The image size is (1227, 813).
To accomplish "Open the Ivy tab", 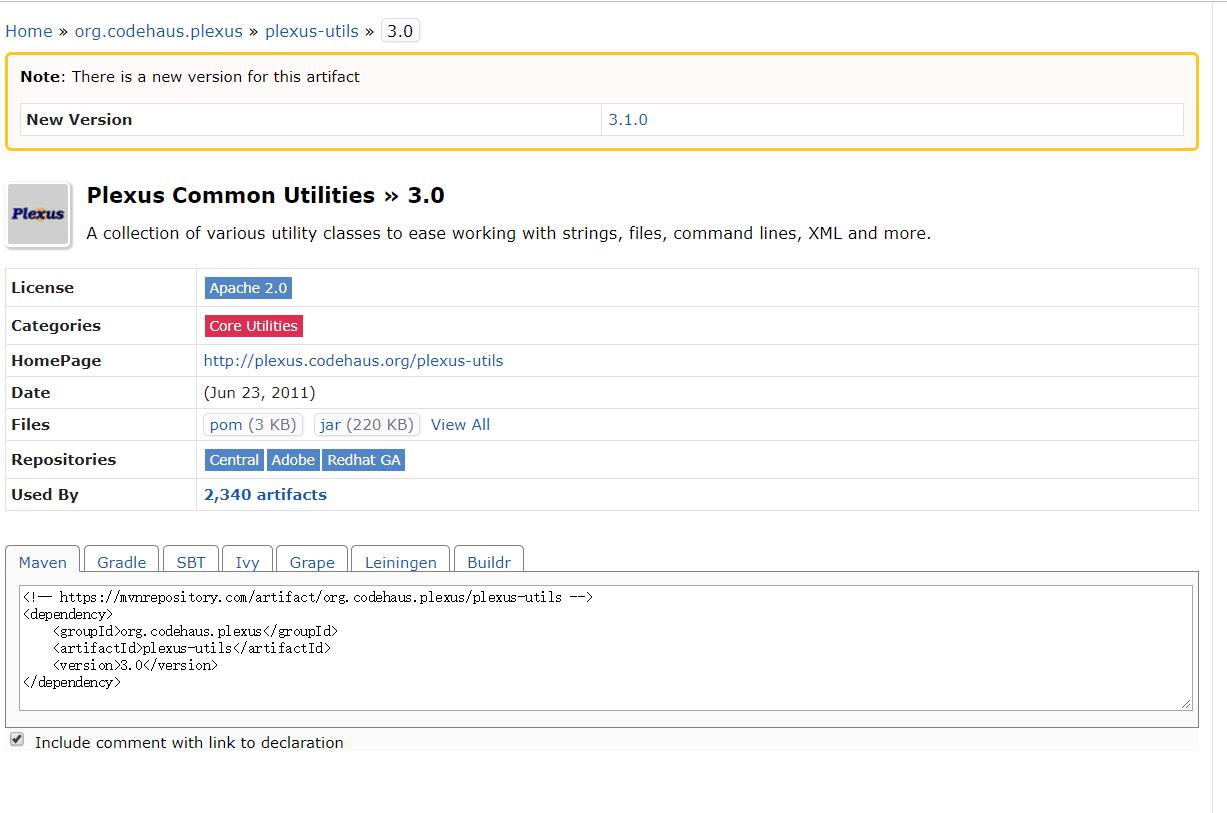I will point(247,562).
